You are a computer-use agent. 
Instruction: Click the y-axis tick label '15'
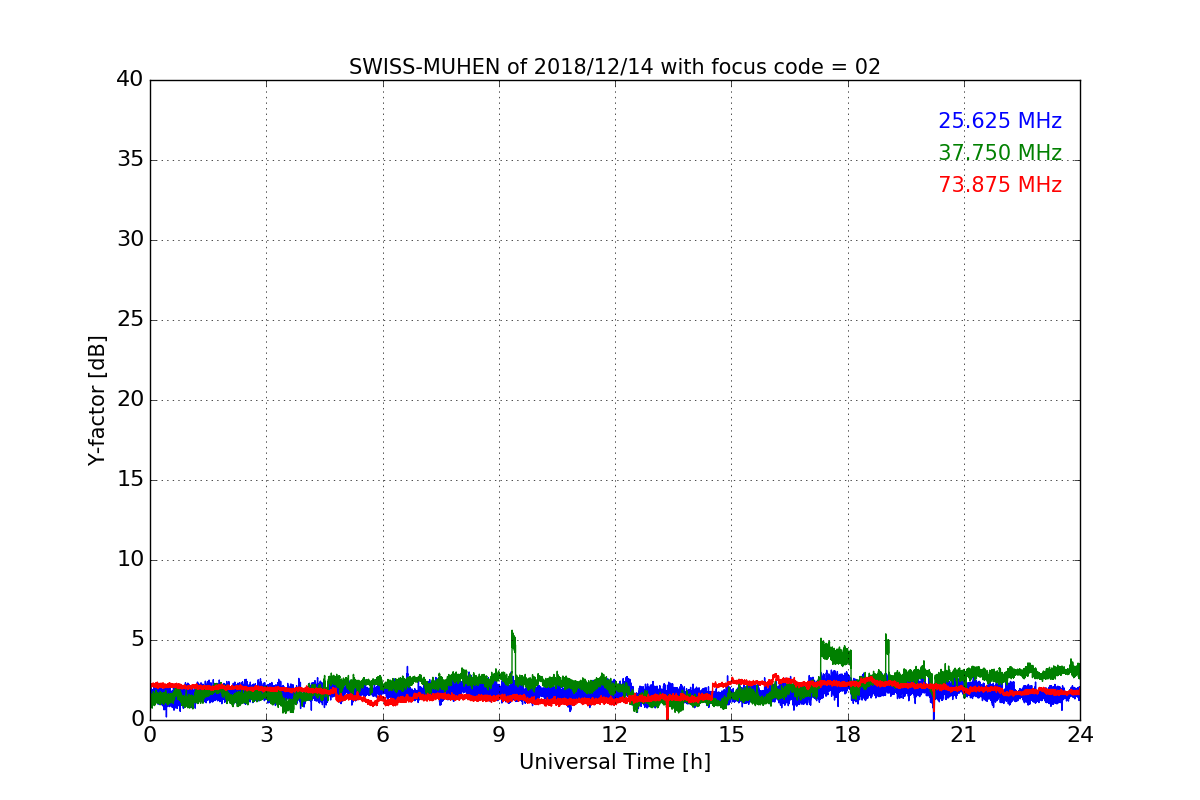tap(130, 479)
